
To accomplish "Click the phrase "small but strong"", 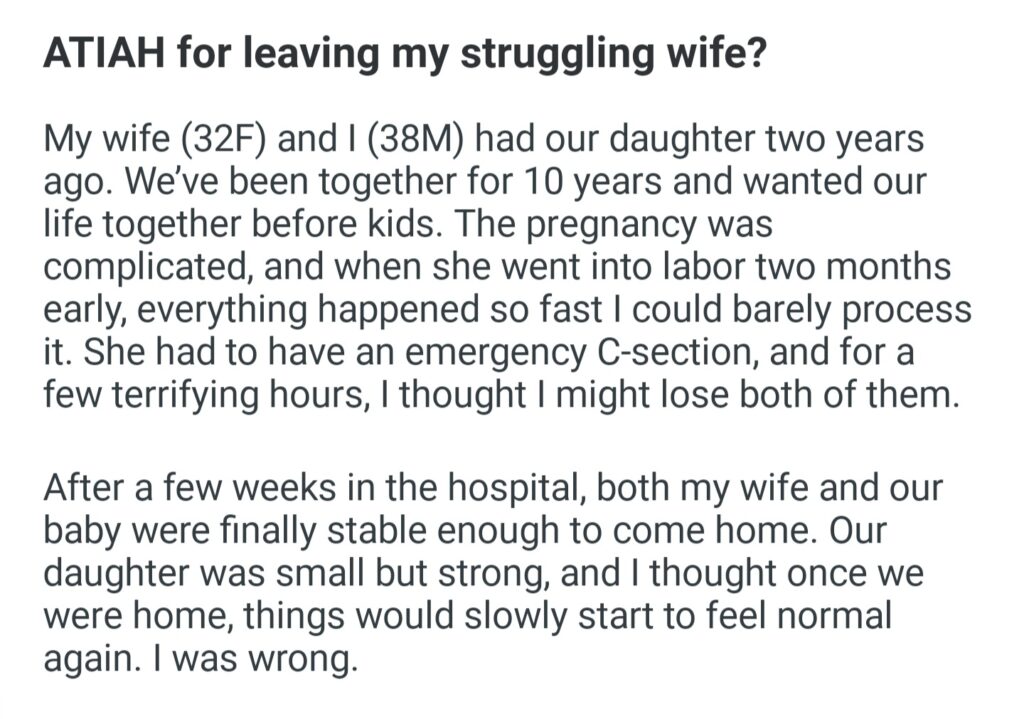I will point(444,575).
